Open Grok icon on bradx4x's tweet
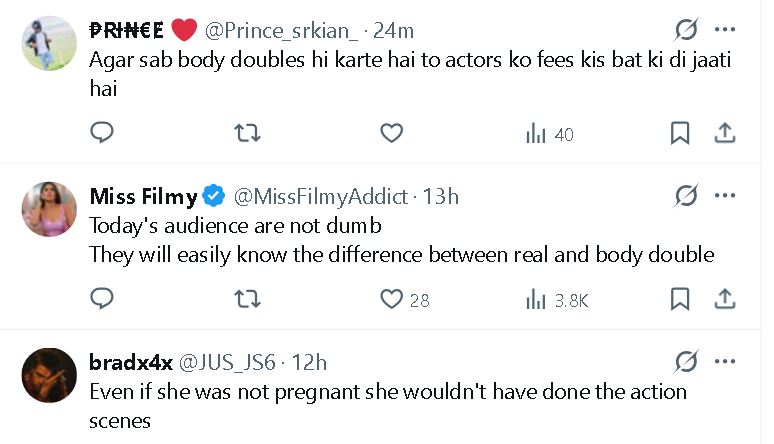This screenshot has width=774, height=444. pyautogui.click(x=686, y=361)
